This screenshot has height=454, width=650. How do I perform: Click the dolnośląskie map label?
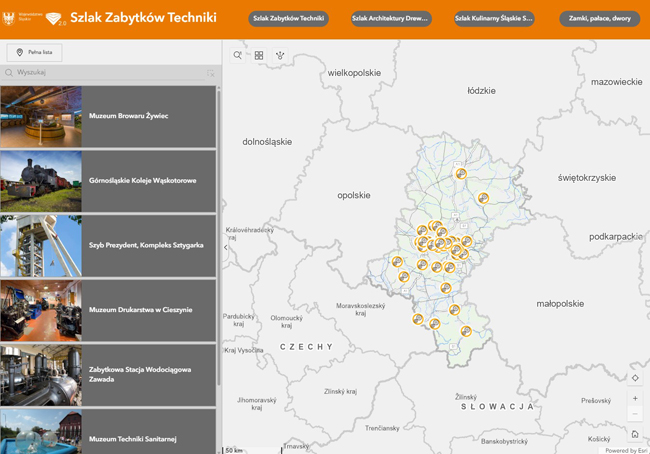267,142
